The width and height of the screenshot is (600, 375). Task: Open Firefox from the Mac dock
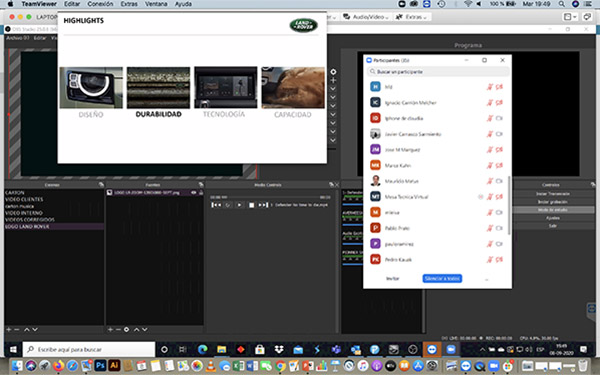[x=59, y=366]
